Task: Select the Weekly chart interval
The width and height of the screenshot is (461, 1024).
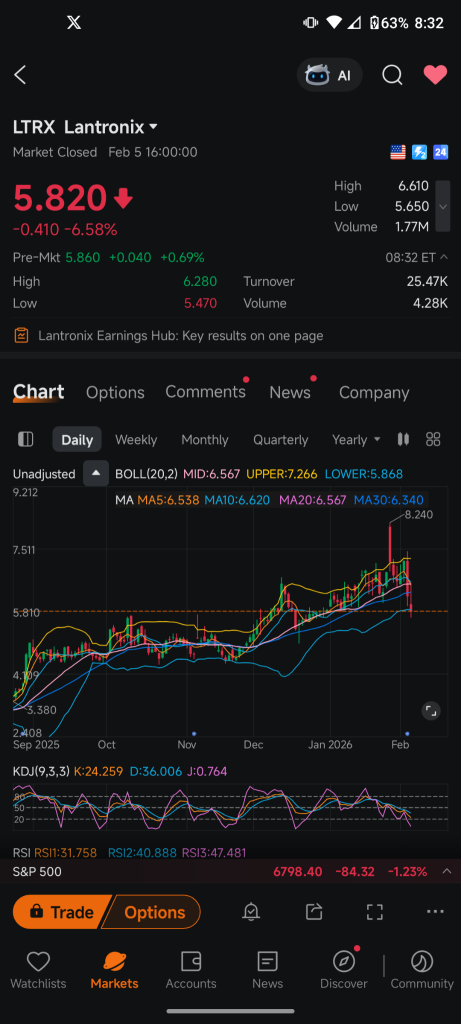Action: pos(136,440)
